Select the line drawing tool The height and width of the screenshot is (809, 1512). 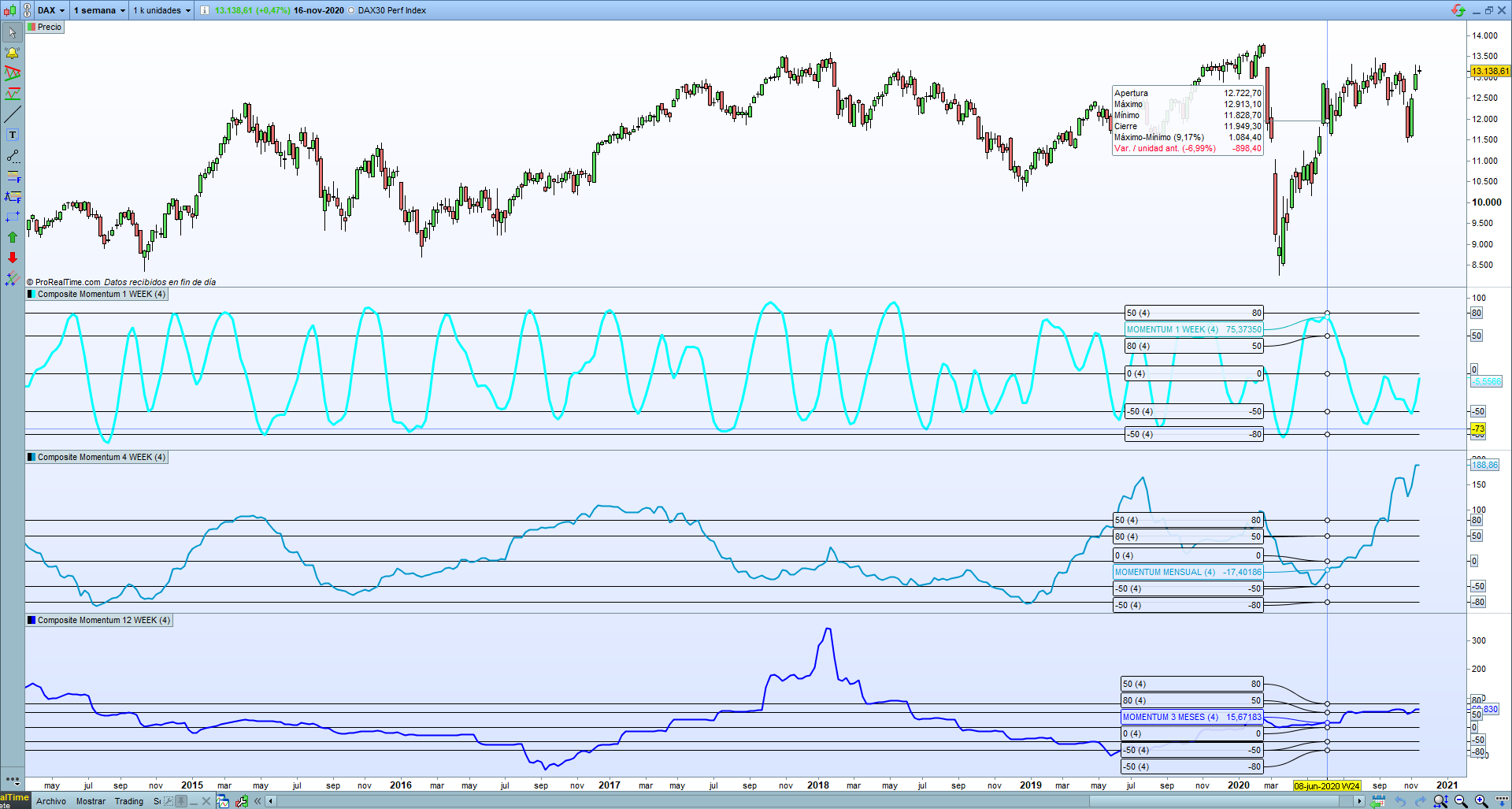tap(13, 114)
